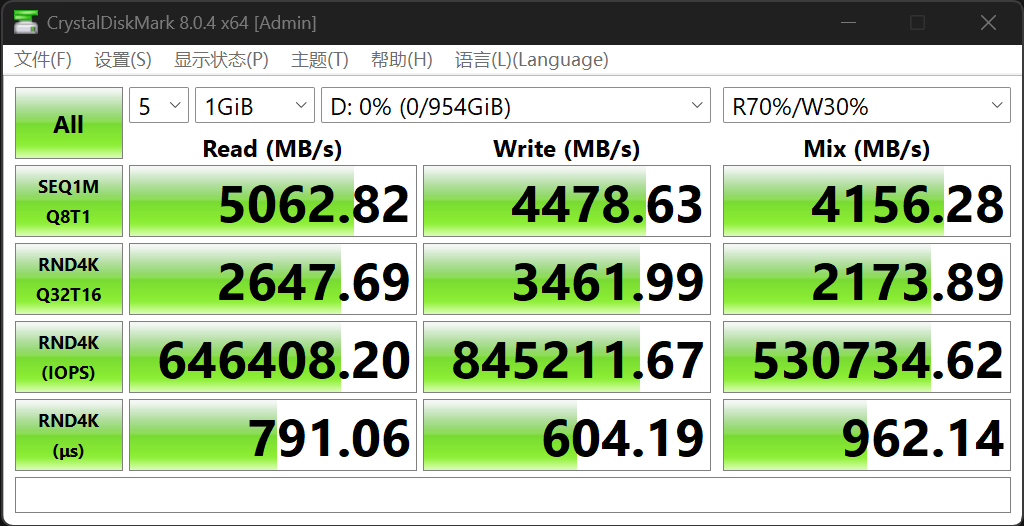Open the 文件(F) menu
The width and height of the screenshot is (1024, 526).
click(x=42, y=60)
